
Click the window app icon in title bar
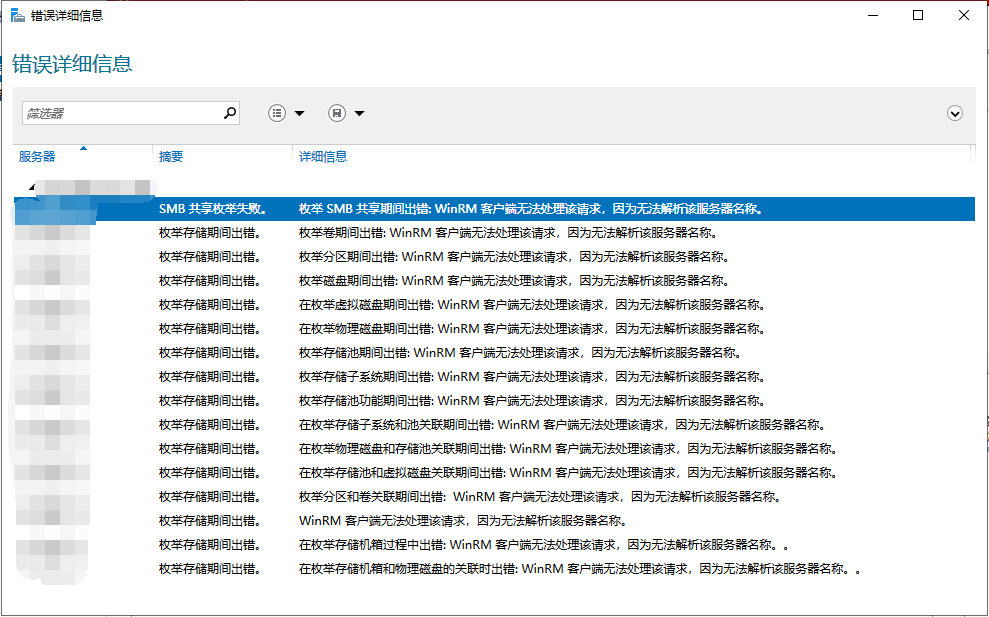18,15
